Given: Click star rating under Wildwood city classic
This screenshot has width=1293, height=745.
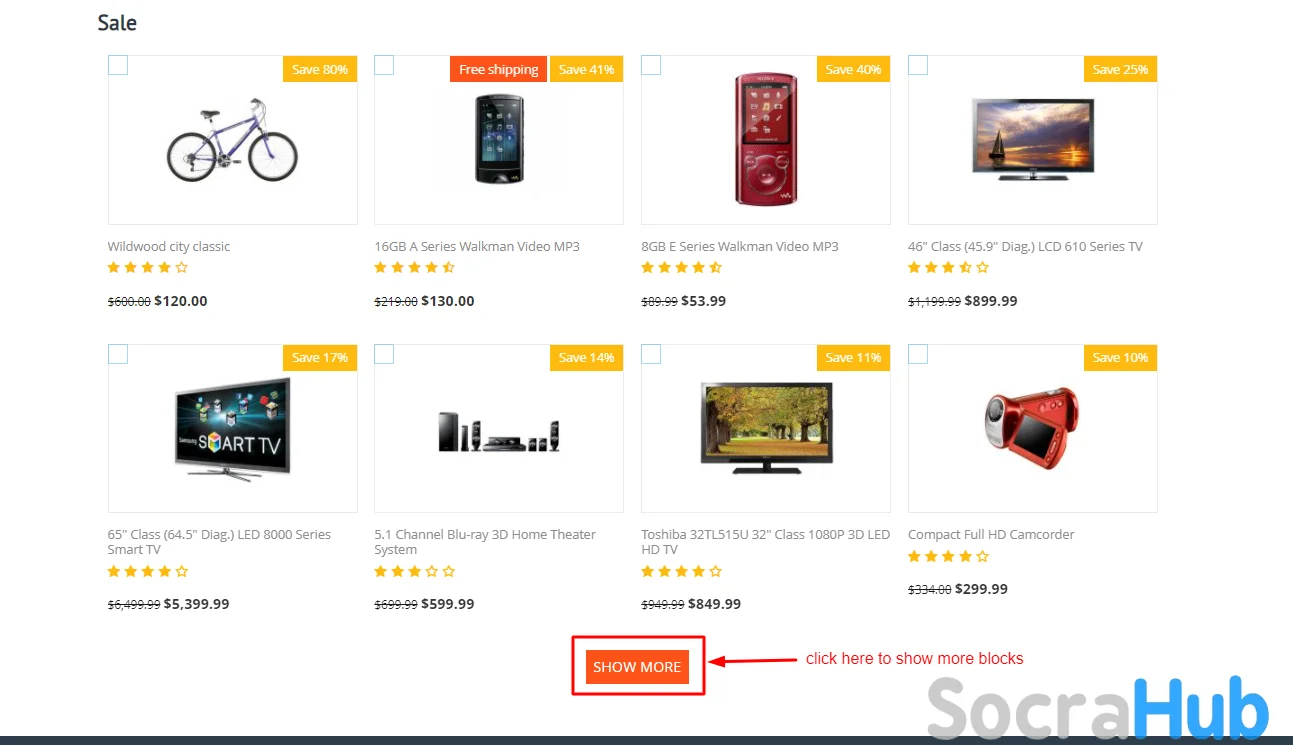Looking at the screenshot, I should coord(147,268).
